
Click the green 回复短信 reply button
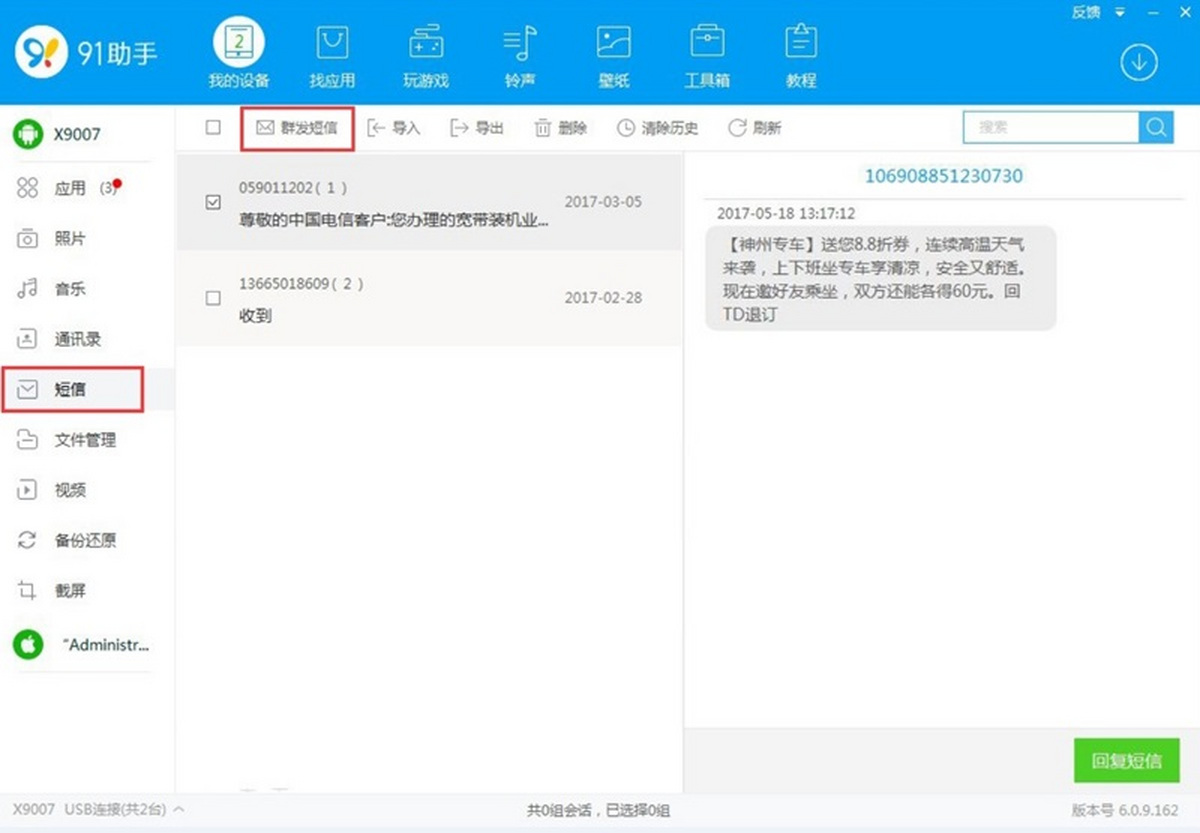click(1126, 760)
